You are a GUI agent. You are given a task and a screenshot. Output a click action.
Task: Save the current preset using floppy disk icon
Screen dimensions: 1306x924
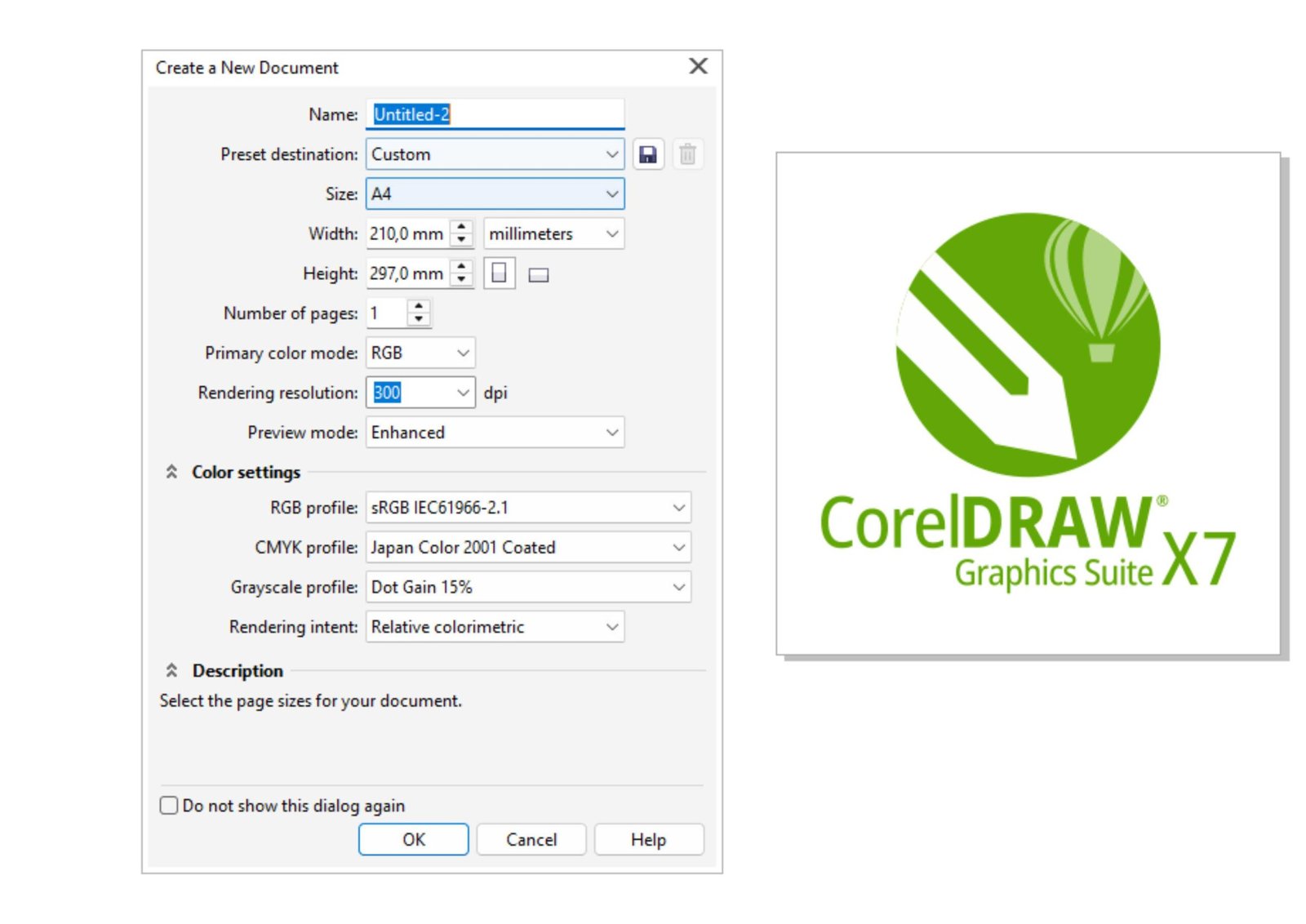[647, 154]
